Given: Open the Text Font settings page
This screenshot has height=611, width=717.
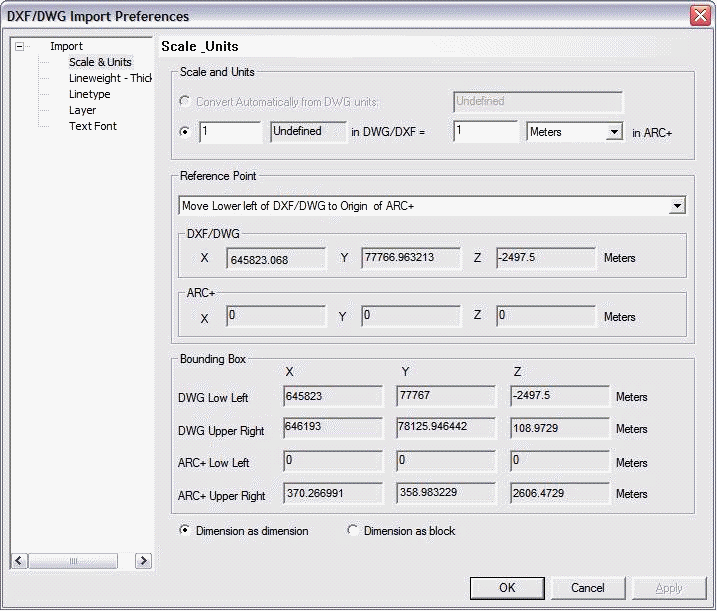Looking at the screenshot, I should point(93,126).
